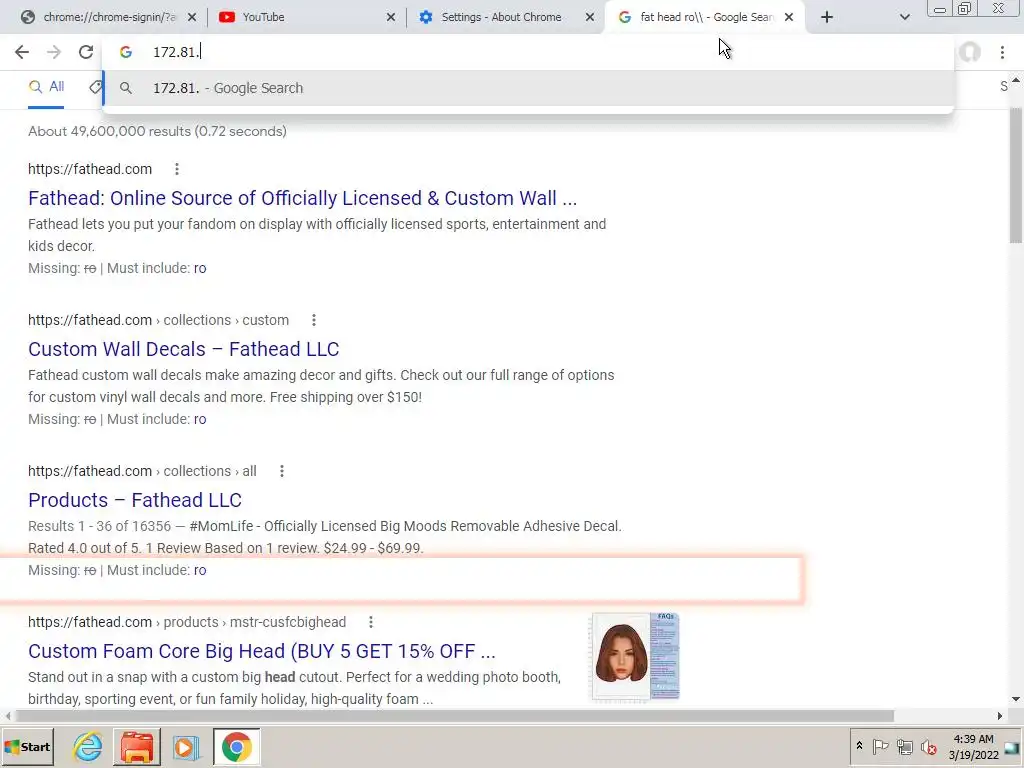Viewport: 1024px width, 768px height.
Task: Close the Settings - About Chrome tab
Action: [590, 18]
